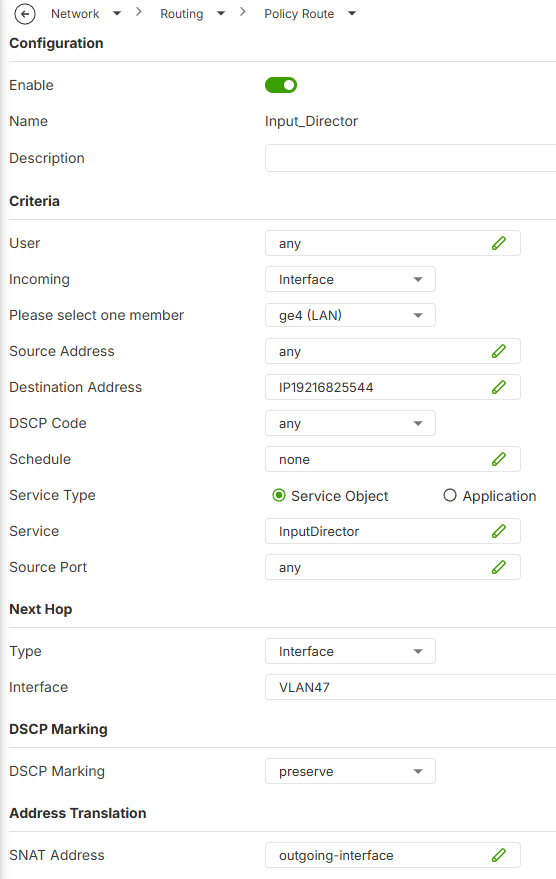Open the Incoming Interface dropdown
The height and width of the screenshot is (879, 556).
tap(350, 279)
